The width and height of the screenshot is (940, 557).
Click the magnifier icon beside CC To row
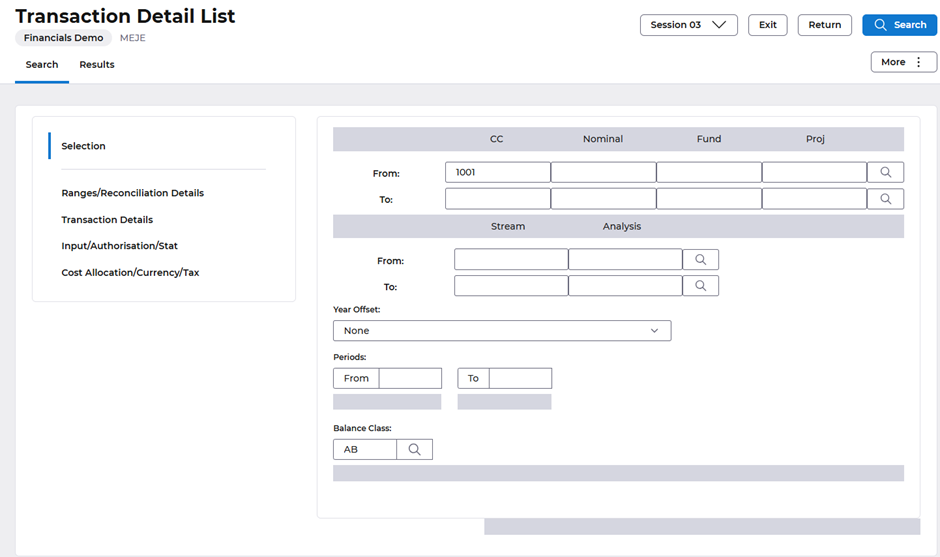[x=885, y=199]
